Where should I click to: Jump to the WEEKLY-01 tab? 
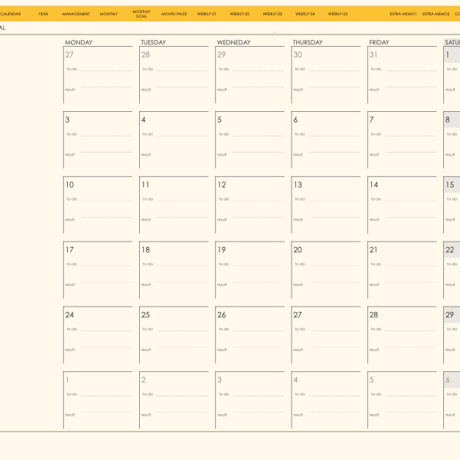click(x=207, y=14)
